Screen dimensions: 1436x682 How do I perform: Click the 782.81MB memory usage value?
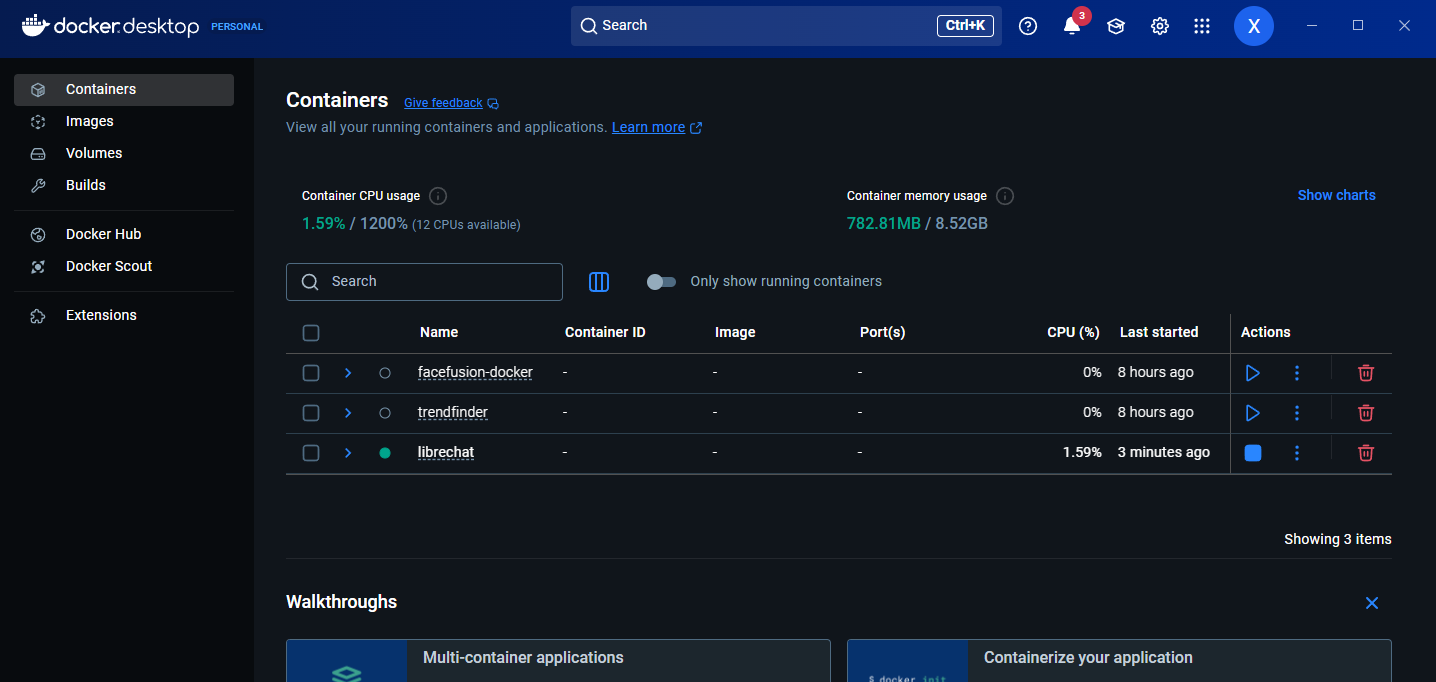[x=884, y=224]
